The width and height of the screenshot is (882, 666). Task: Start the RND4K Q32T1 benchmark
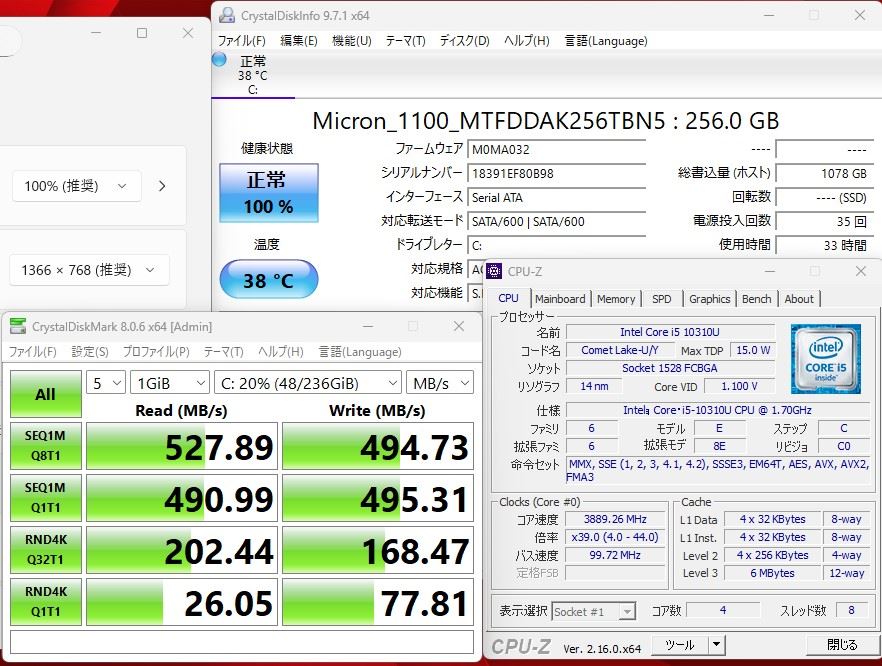click(46, 551)
